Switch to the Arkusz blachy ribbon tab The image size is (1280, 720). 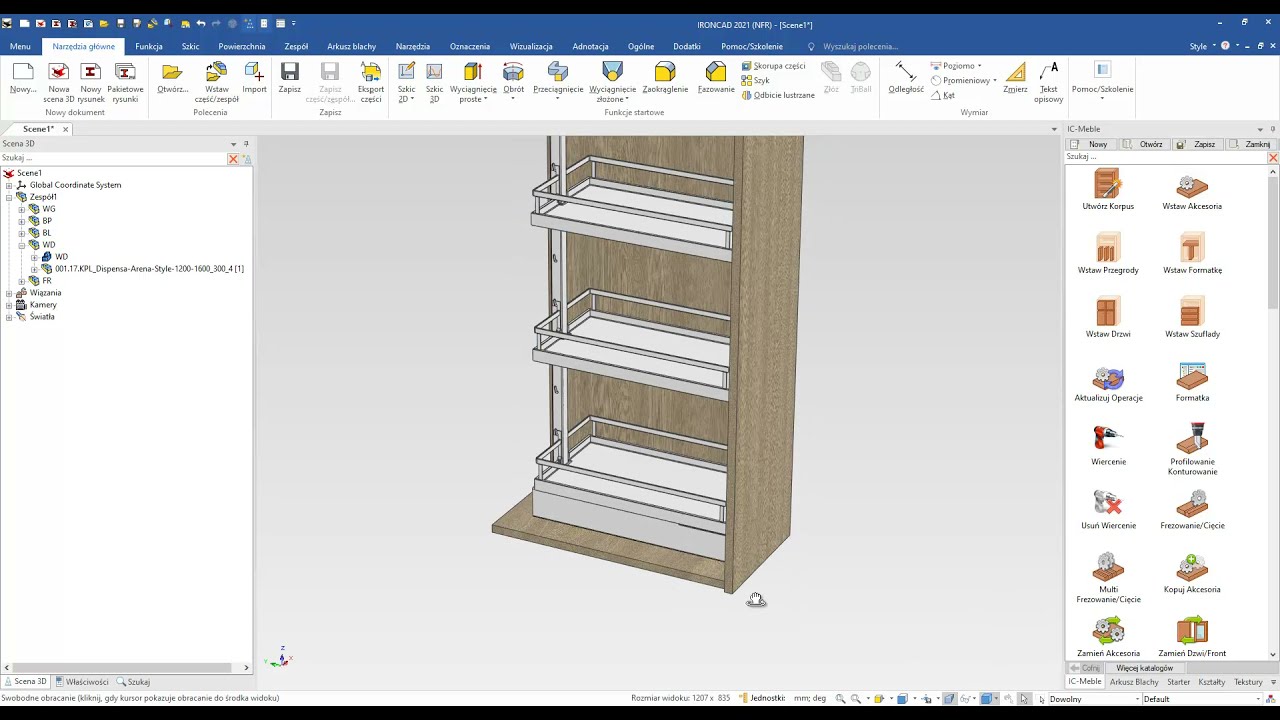(x=351, y=46)
